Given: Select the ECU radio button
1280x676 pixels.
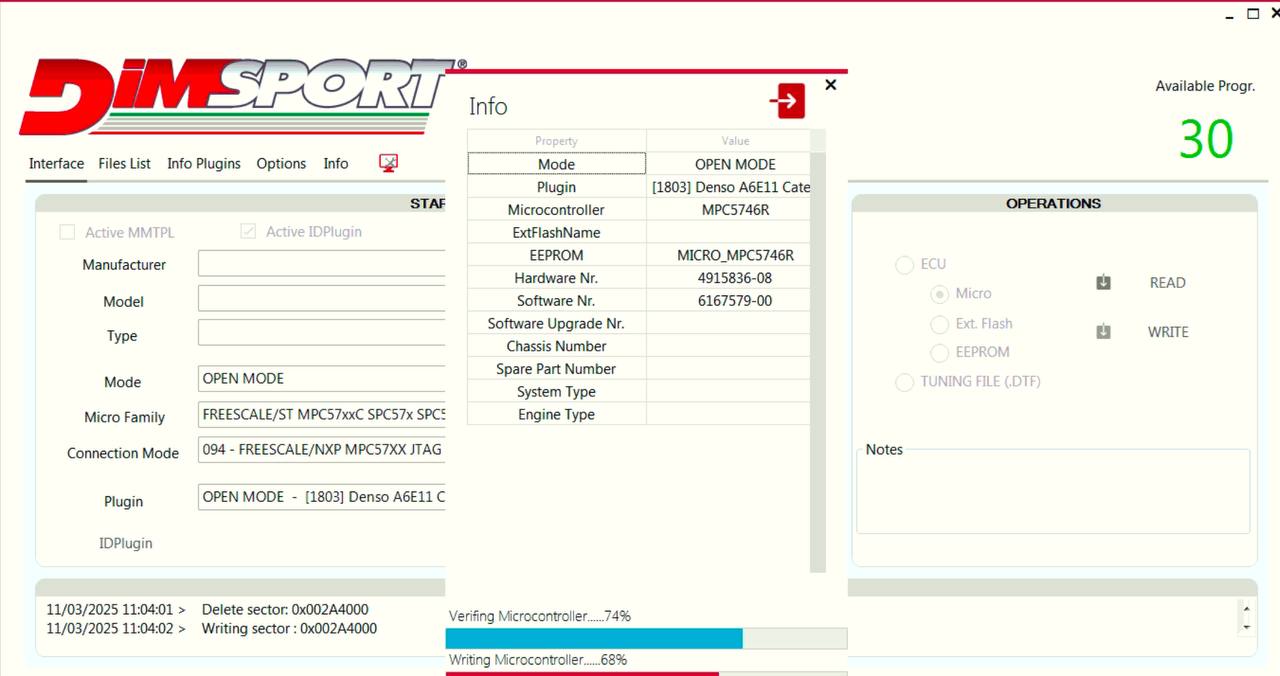Looking at the screenshot, I should [904, 264].
